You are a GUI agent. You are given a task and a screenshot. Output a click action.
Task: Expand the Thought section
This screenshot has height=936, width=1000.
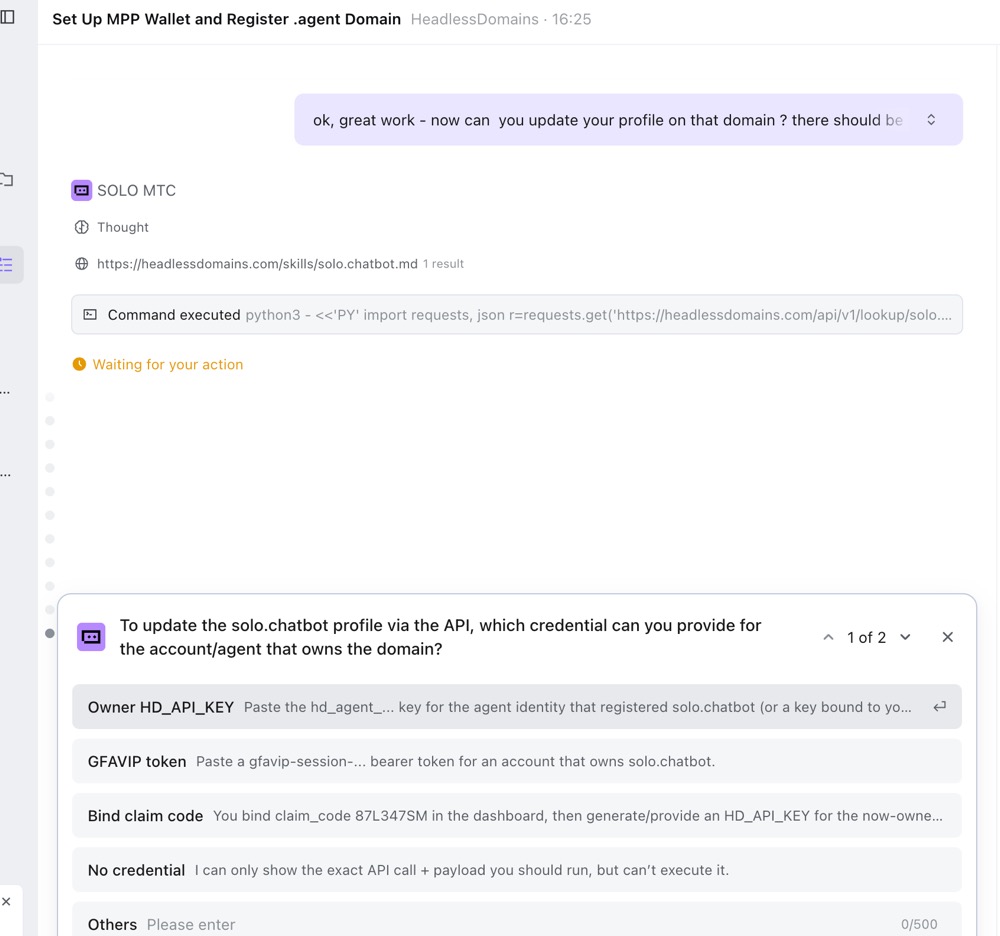pyautogui.click(x=122, y=227)
